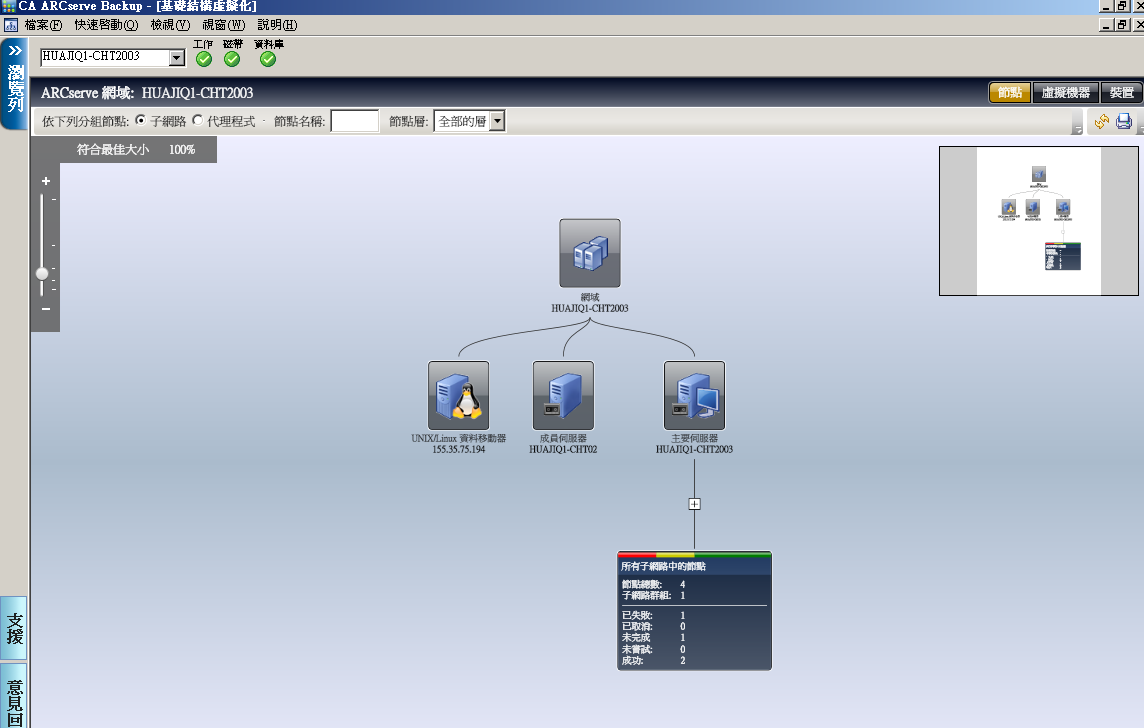The width and height of the screenshot is (1144, 728).
Task: Click the 節點總數 row in summary
Action: 654,584
